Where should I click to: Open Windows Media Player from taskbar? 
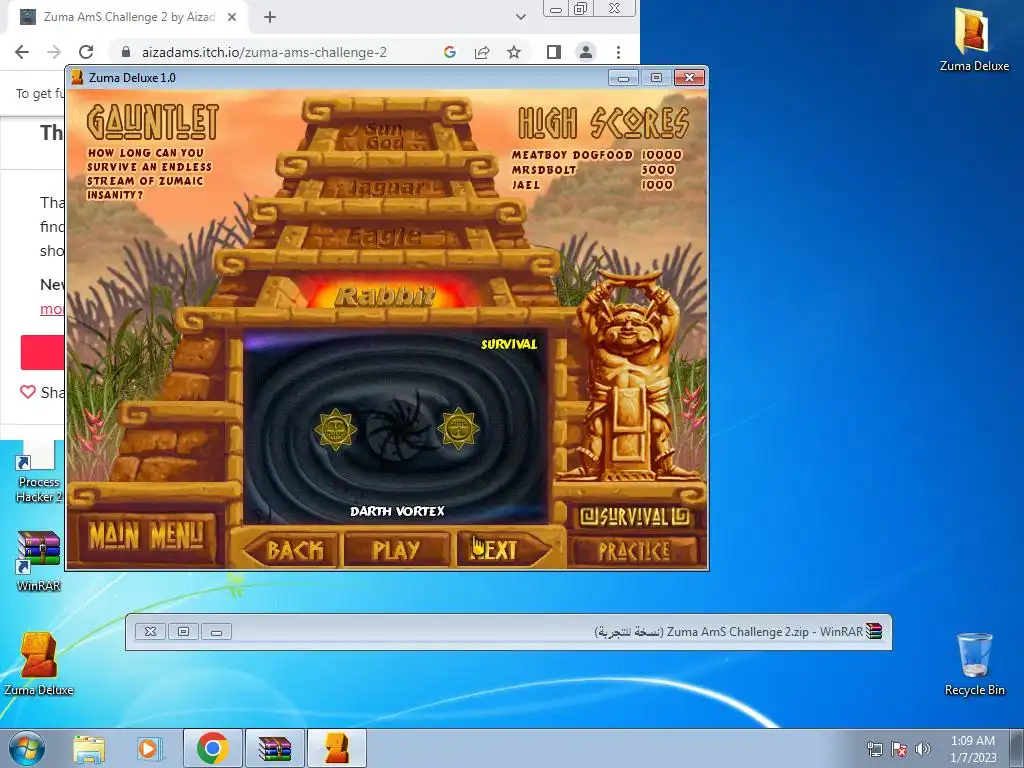(148, 748)
